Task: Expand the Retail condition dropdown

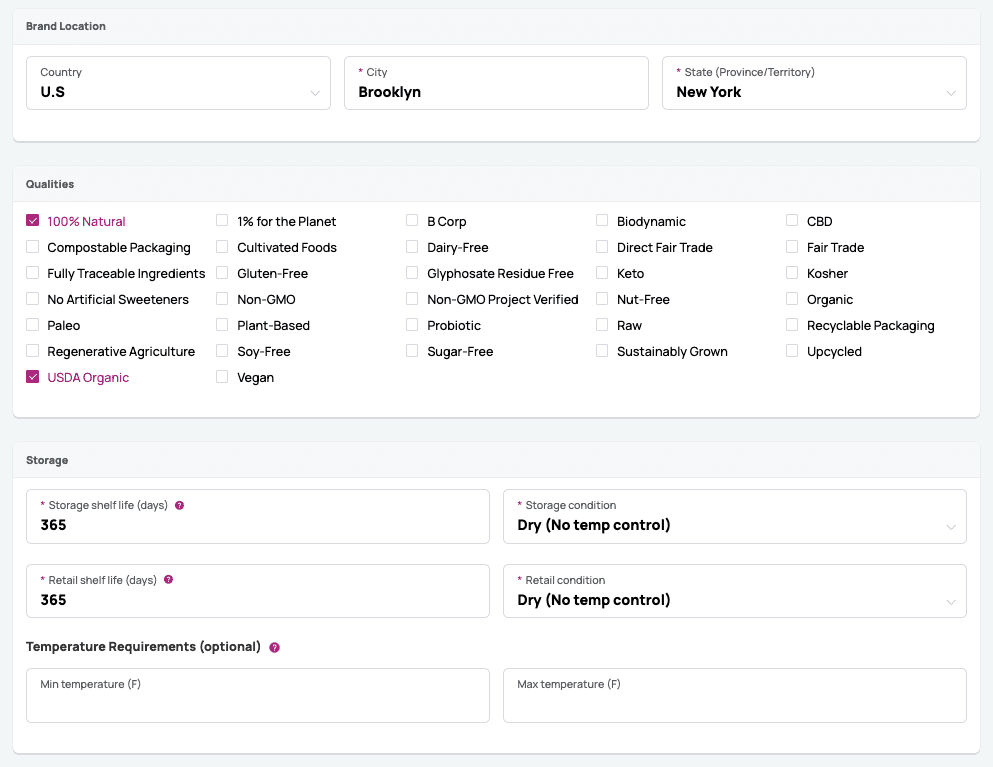Action: pyautogui.click(x=735, y=591)
